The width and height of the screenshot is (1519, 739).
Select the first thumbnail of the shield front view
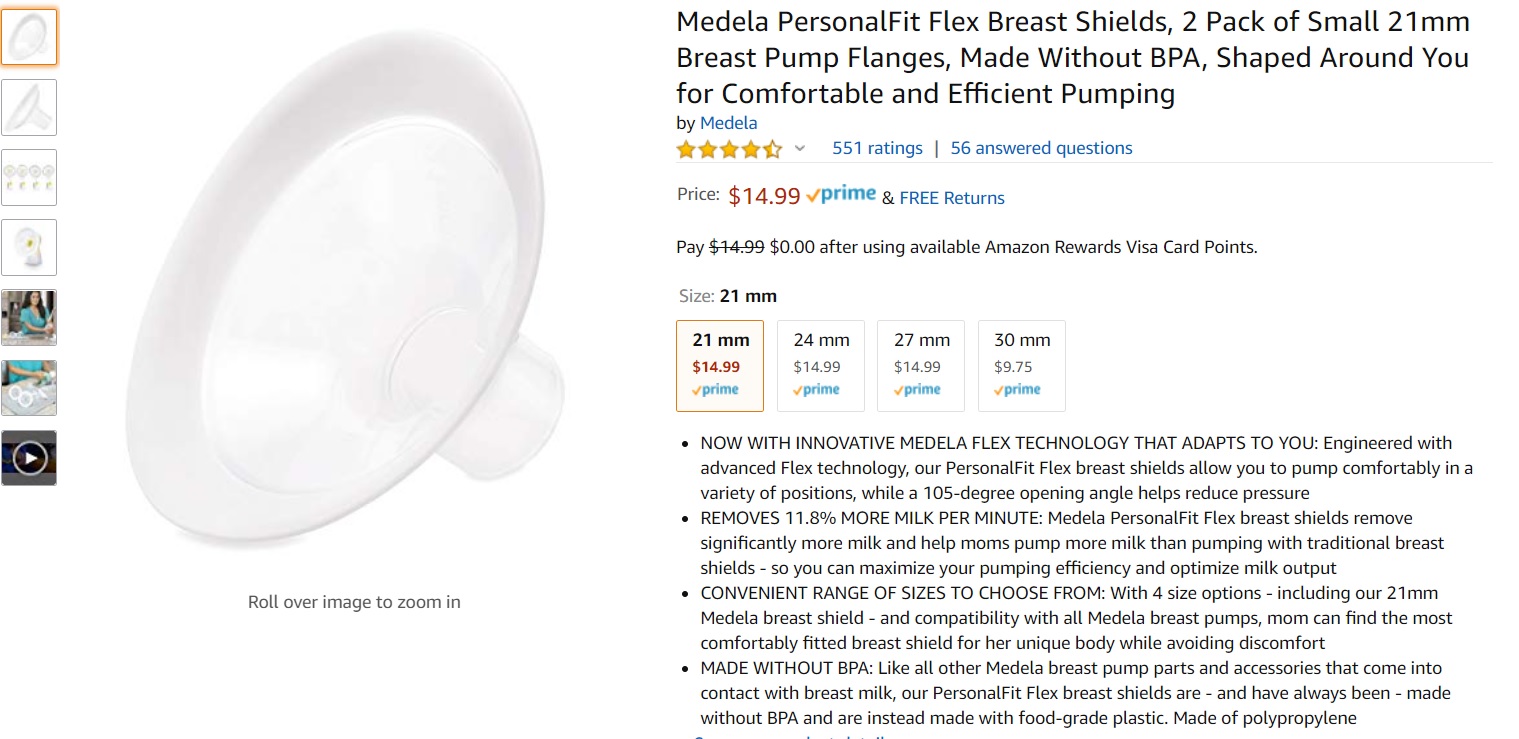coord(29,37)
